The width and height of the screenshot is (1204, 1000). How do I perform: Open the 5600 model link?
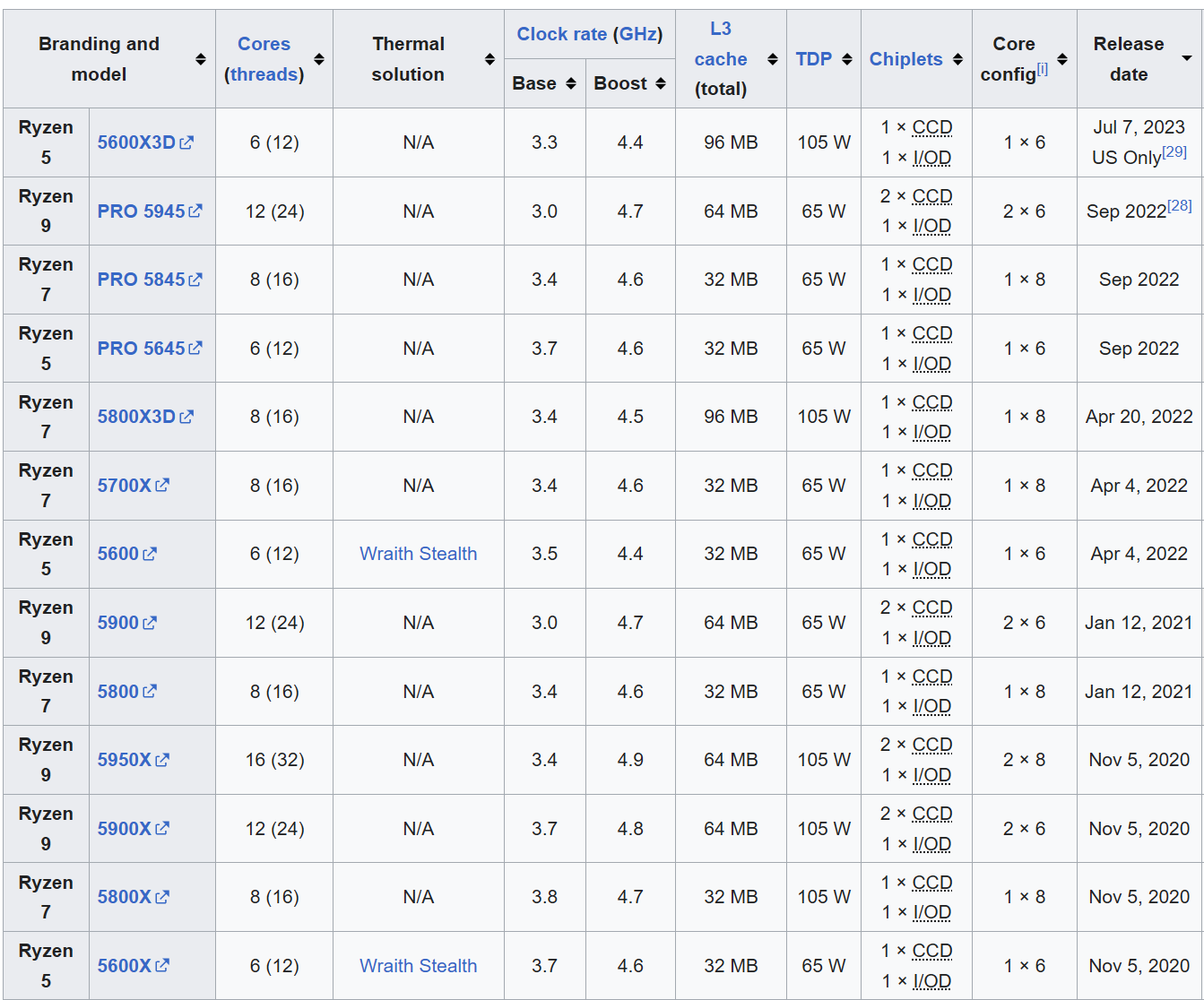tap(127, 554)
